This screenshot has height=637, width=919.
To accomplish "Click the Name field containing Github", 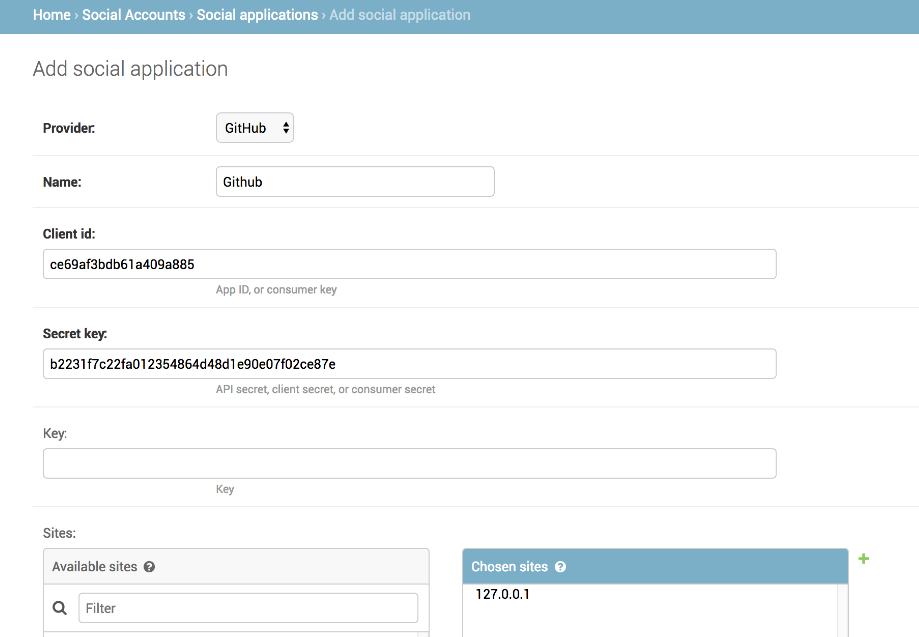I will point(355,182).
